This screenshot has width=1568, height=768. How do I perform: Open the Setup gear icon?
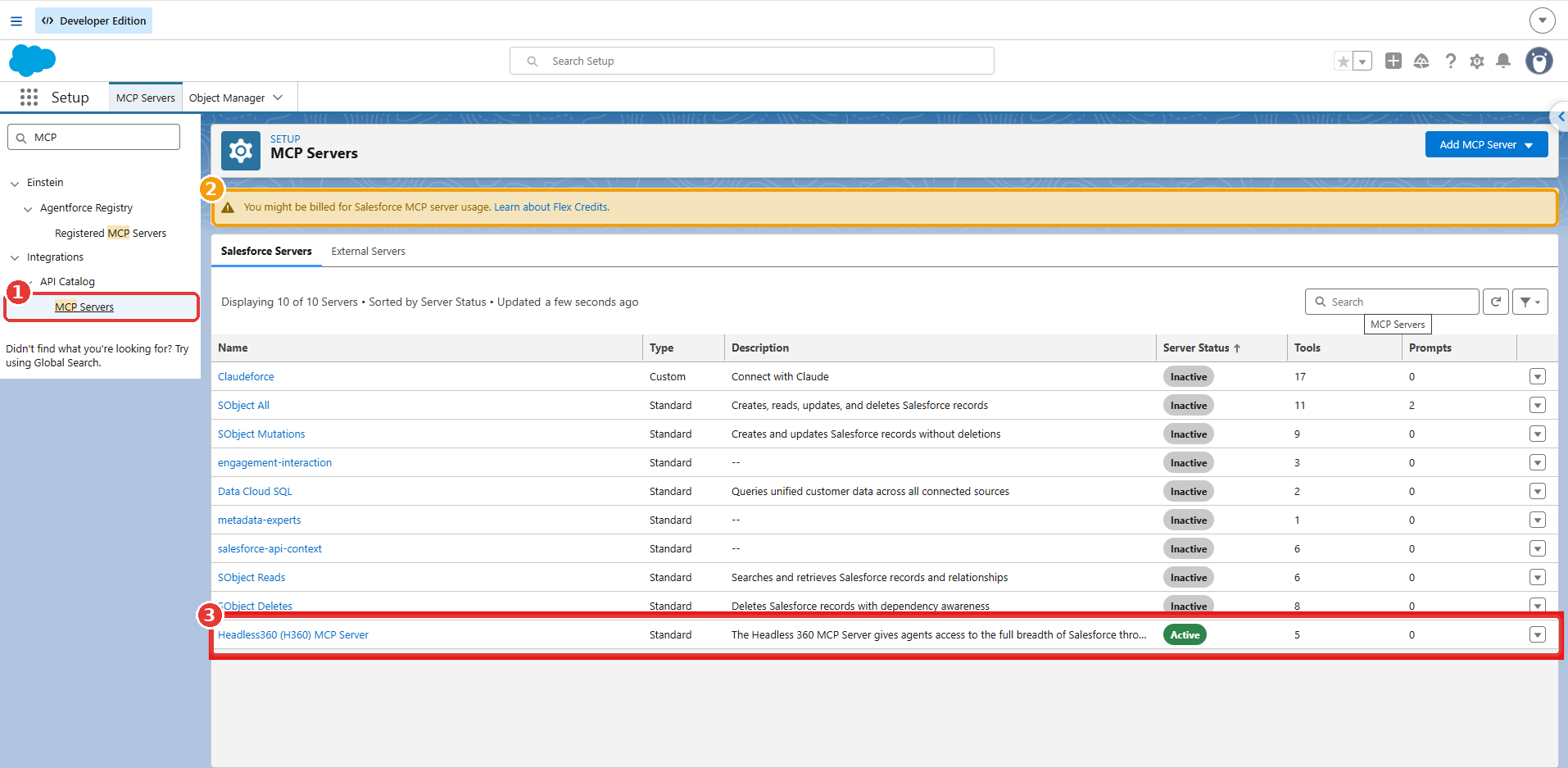(1477, 61)
